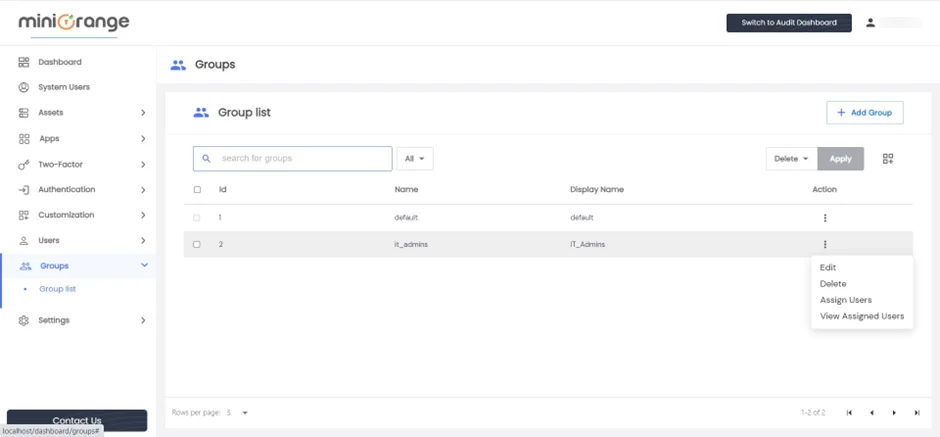The image size is (940, 437).
Task: Open the rows per page dropdown
Action: 237,412
